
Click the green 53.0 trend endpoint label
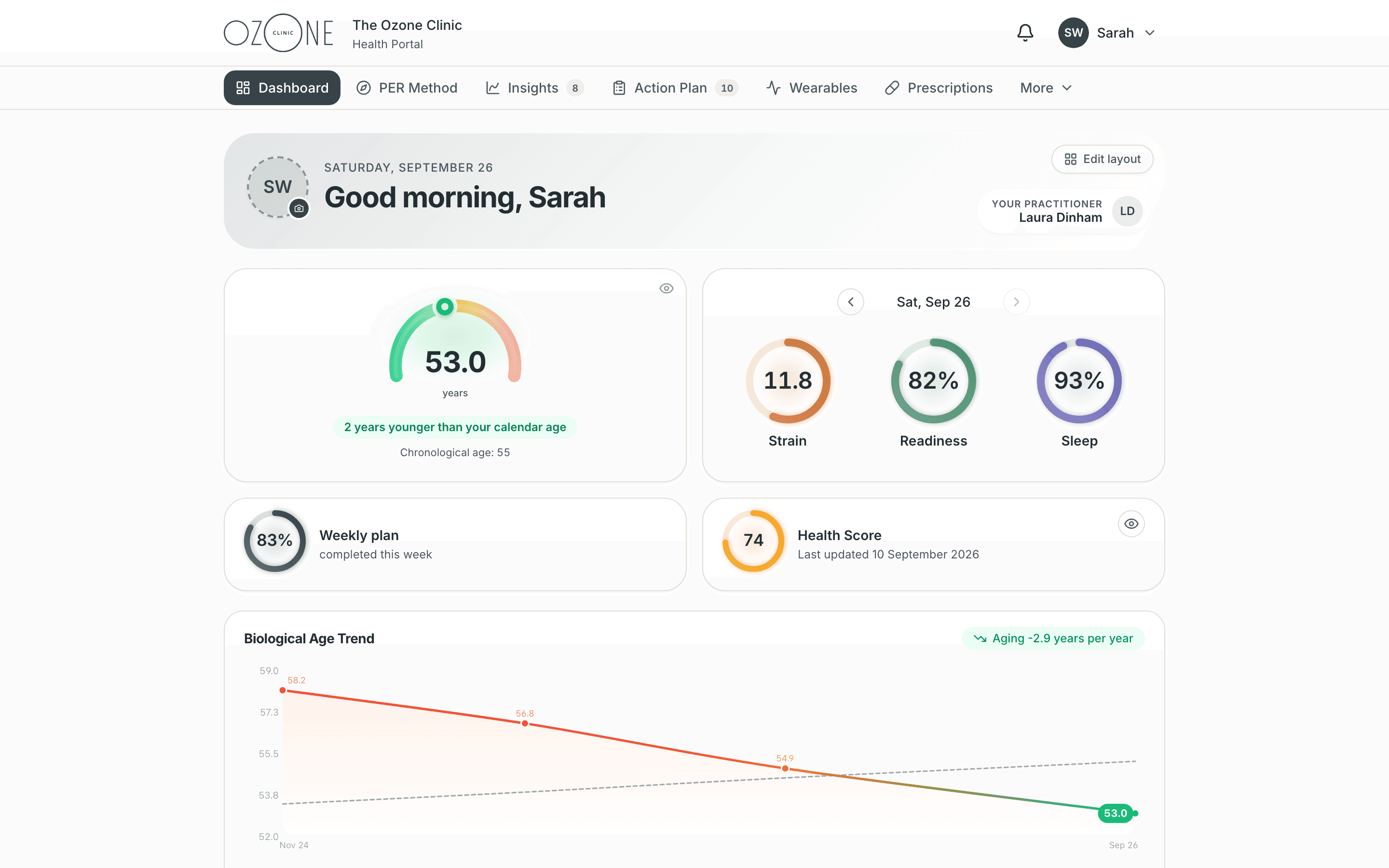(1115, 814)
